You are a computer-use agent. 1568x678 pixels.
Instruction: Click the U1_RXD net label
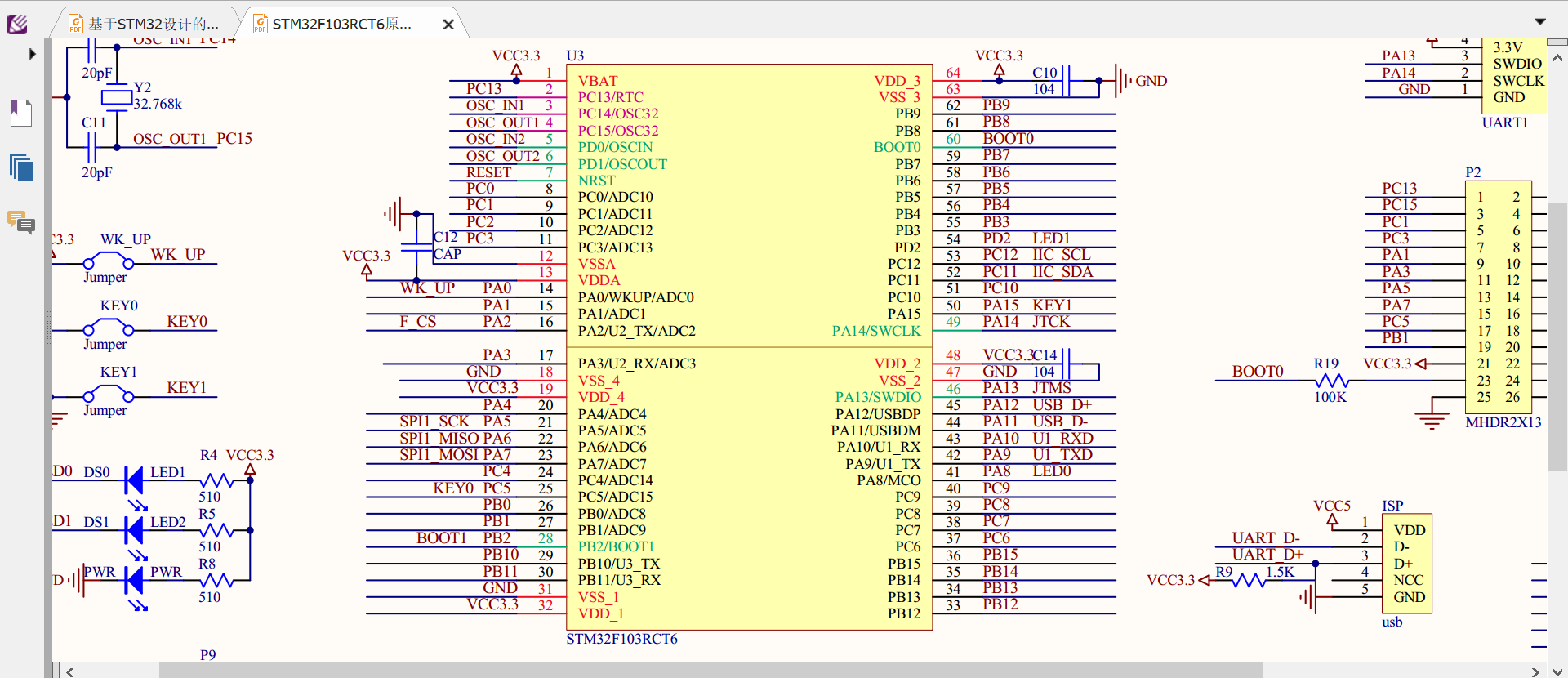pyautogui.click(x=1062, y=439)
